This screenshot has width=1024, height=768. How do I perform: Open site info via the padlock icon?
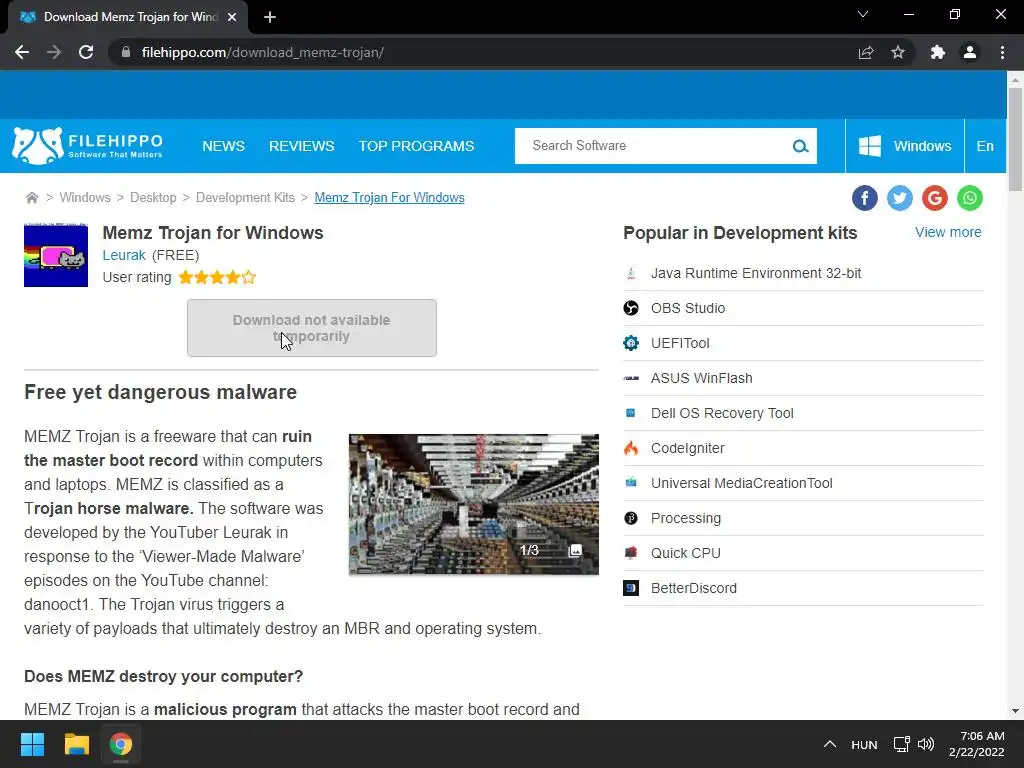coord(126,52)
